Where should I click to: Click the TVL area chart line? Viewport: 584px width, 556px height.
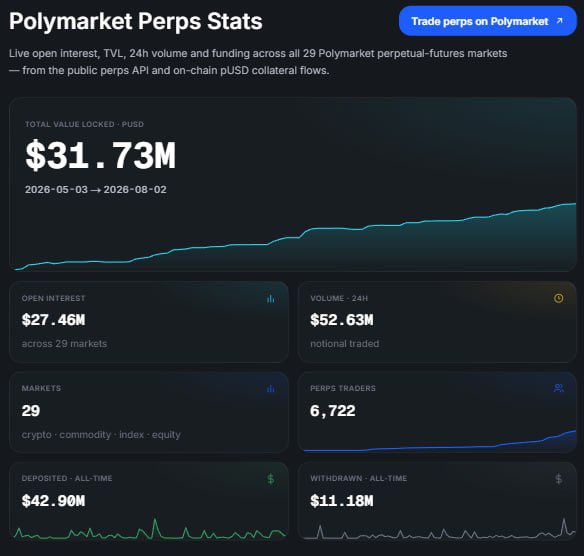(295, 236)
